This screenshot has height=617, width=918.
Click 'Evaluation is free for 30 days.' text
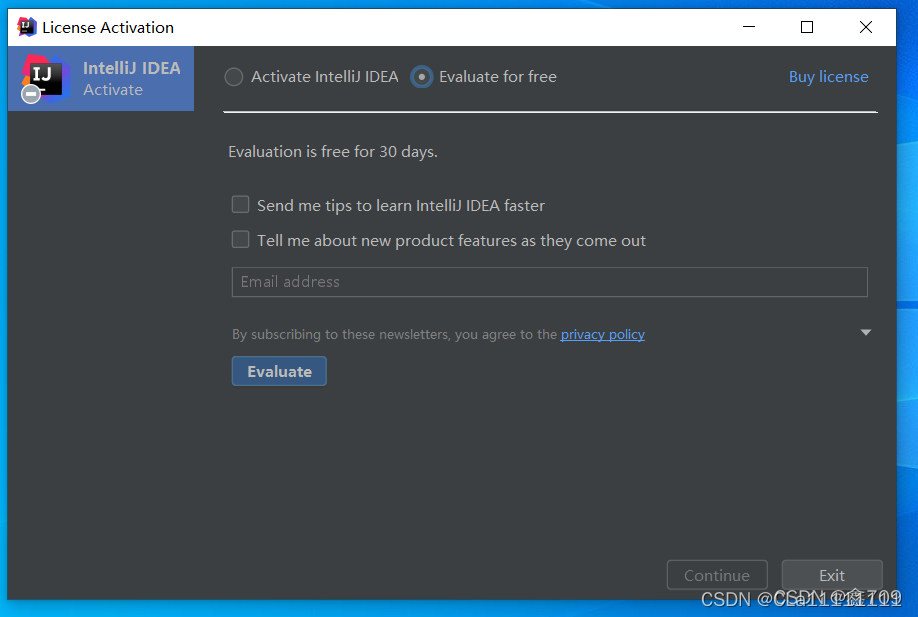click(x=333, y=152)
